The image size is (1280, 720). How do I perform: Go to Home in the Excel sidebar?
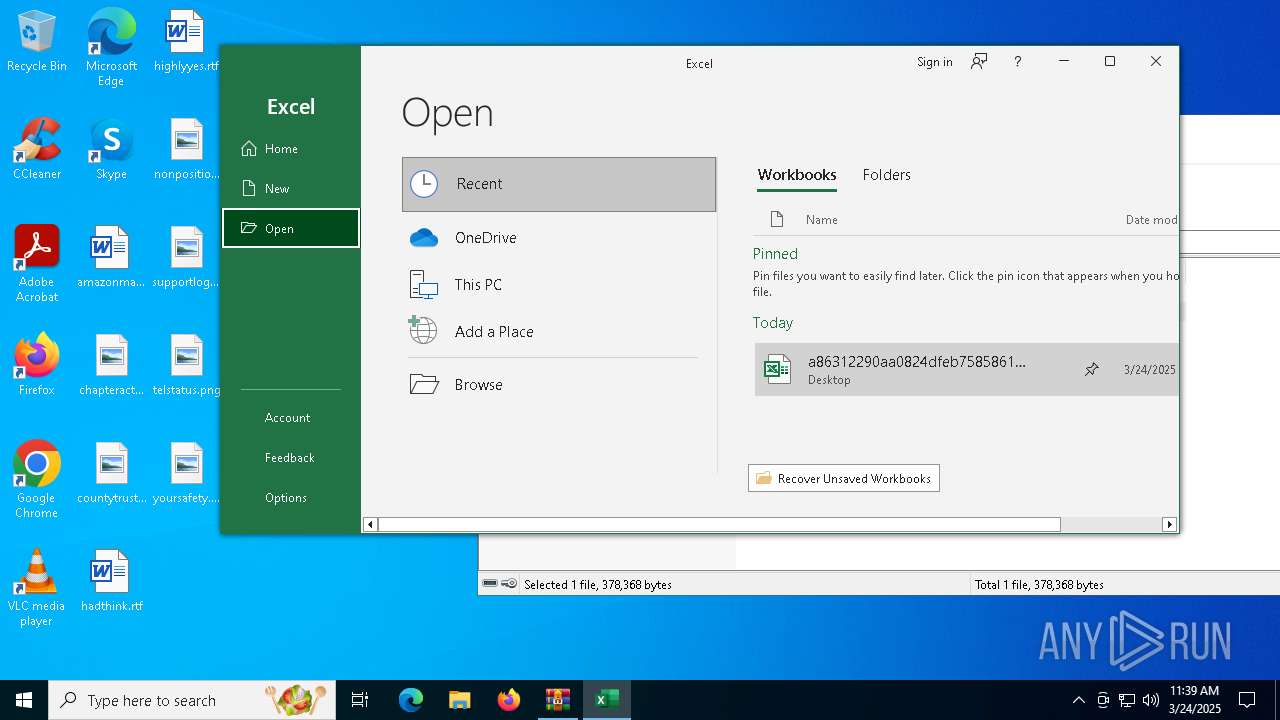point(290,149)
